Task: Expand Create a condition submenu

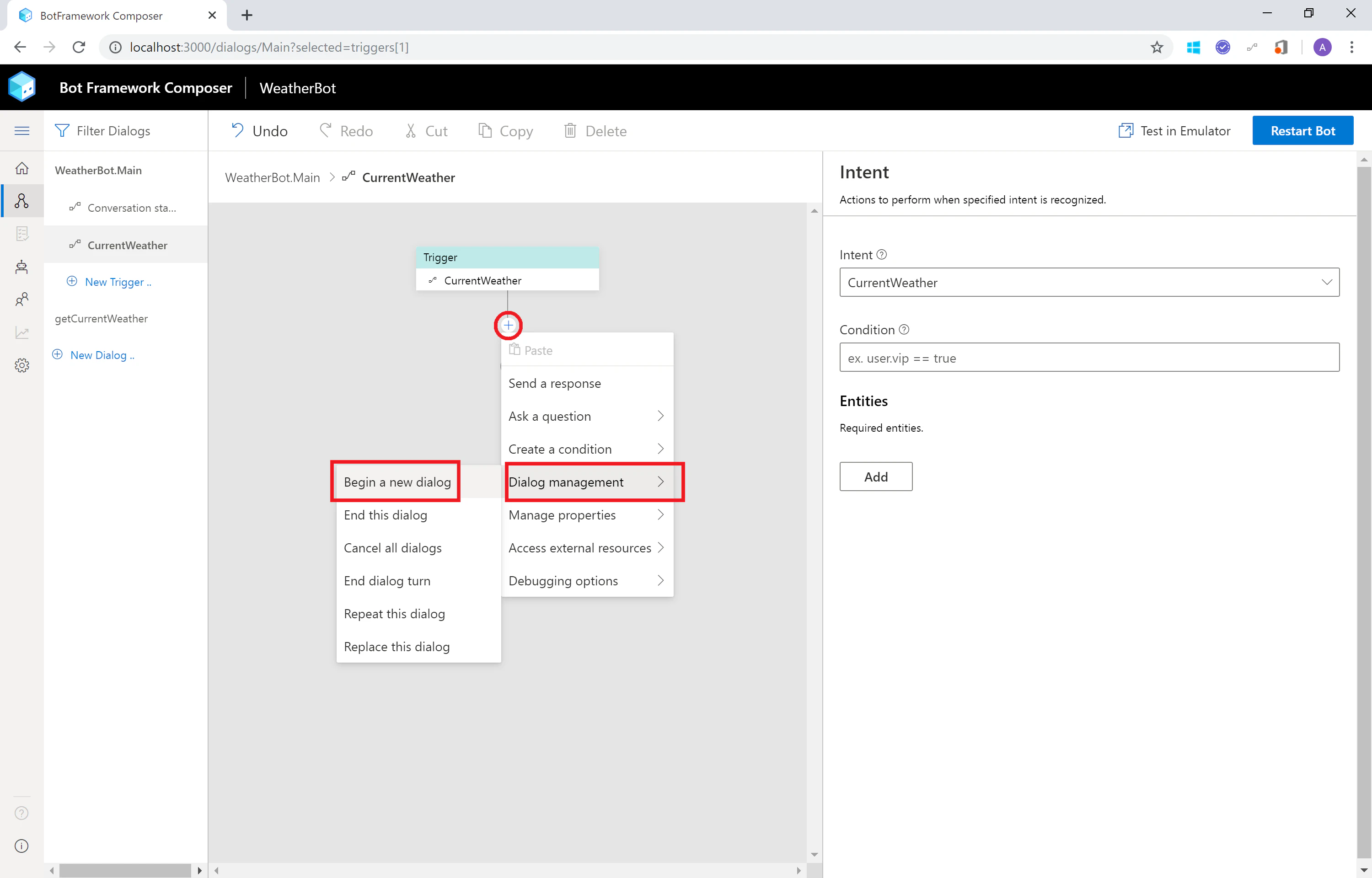Action: click(x=587, y=449)
